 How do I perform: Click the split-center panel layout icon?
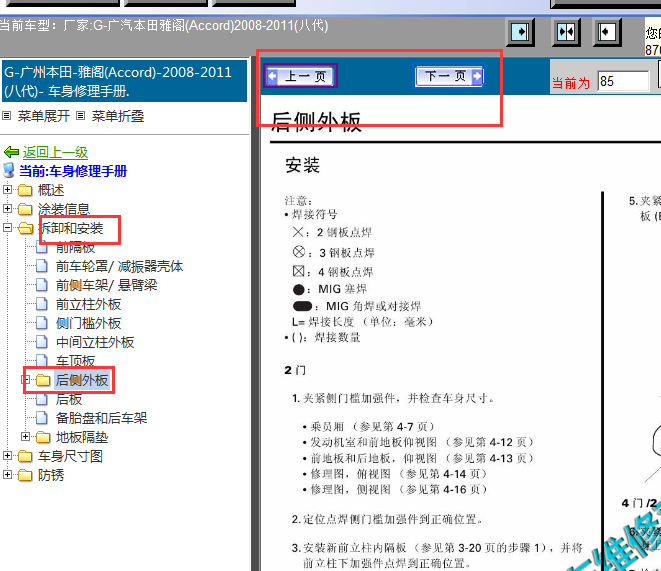(x=566, y=32)
